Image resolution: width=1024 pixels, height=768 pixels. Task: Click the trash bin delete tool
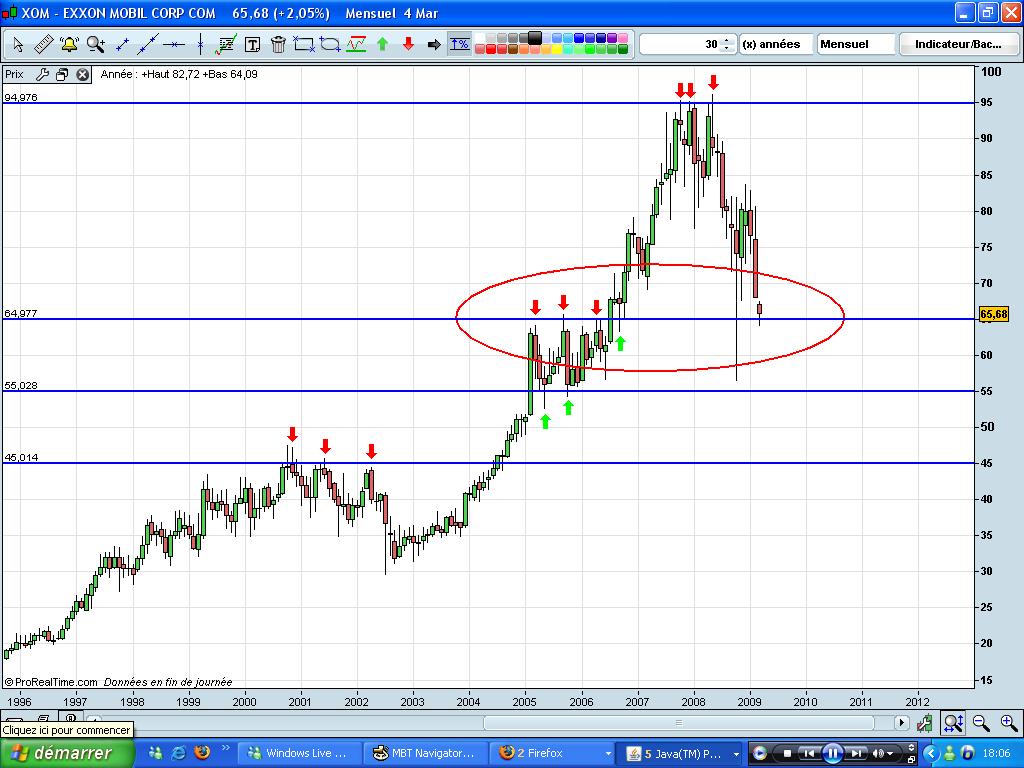[x=278, y=44]
